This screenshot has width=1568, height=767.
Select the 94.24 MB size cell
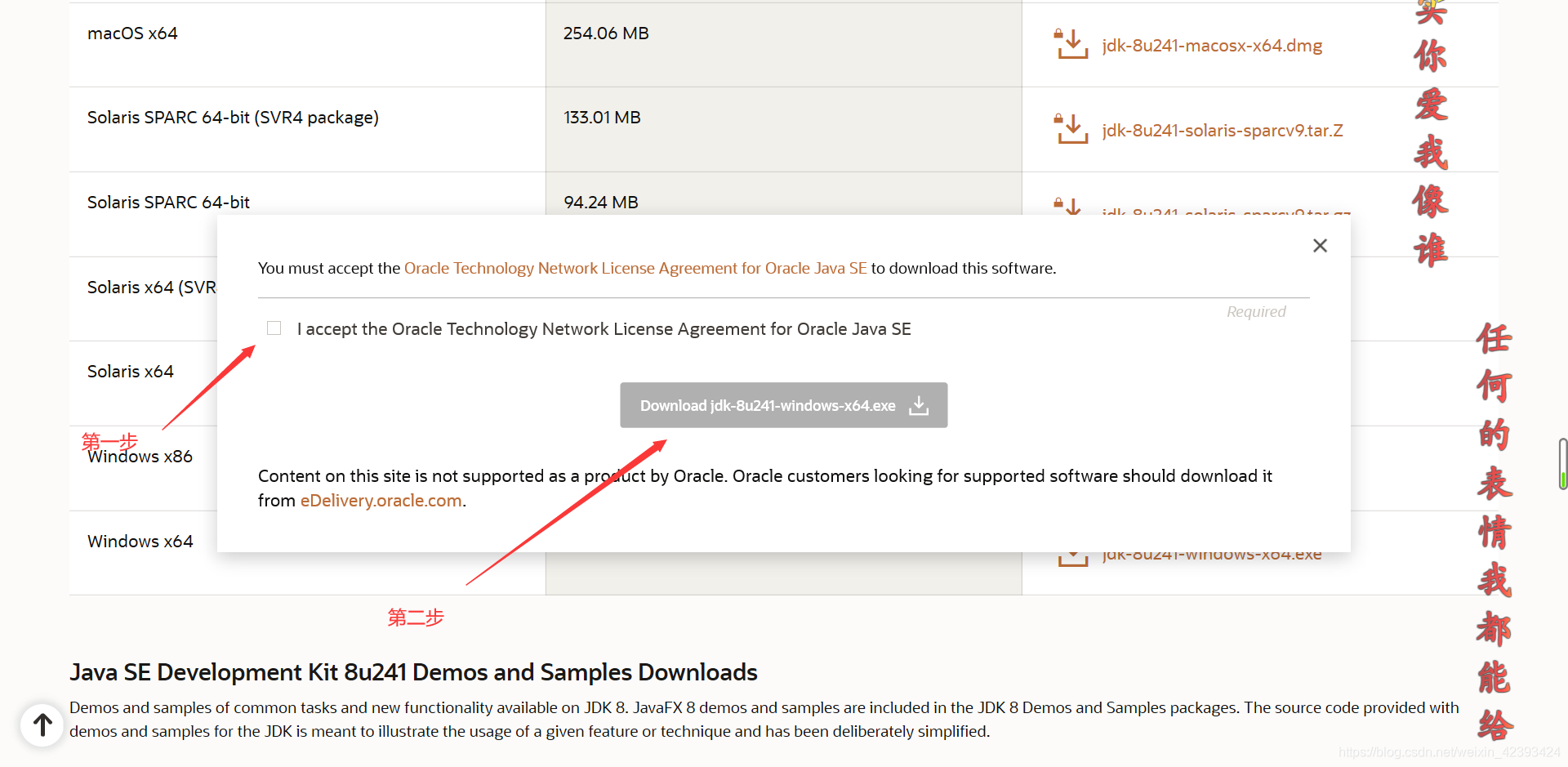(x=601, y=203)
